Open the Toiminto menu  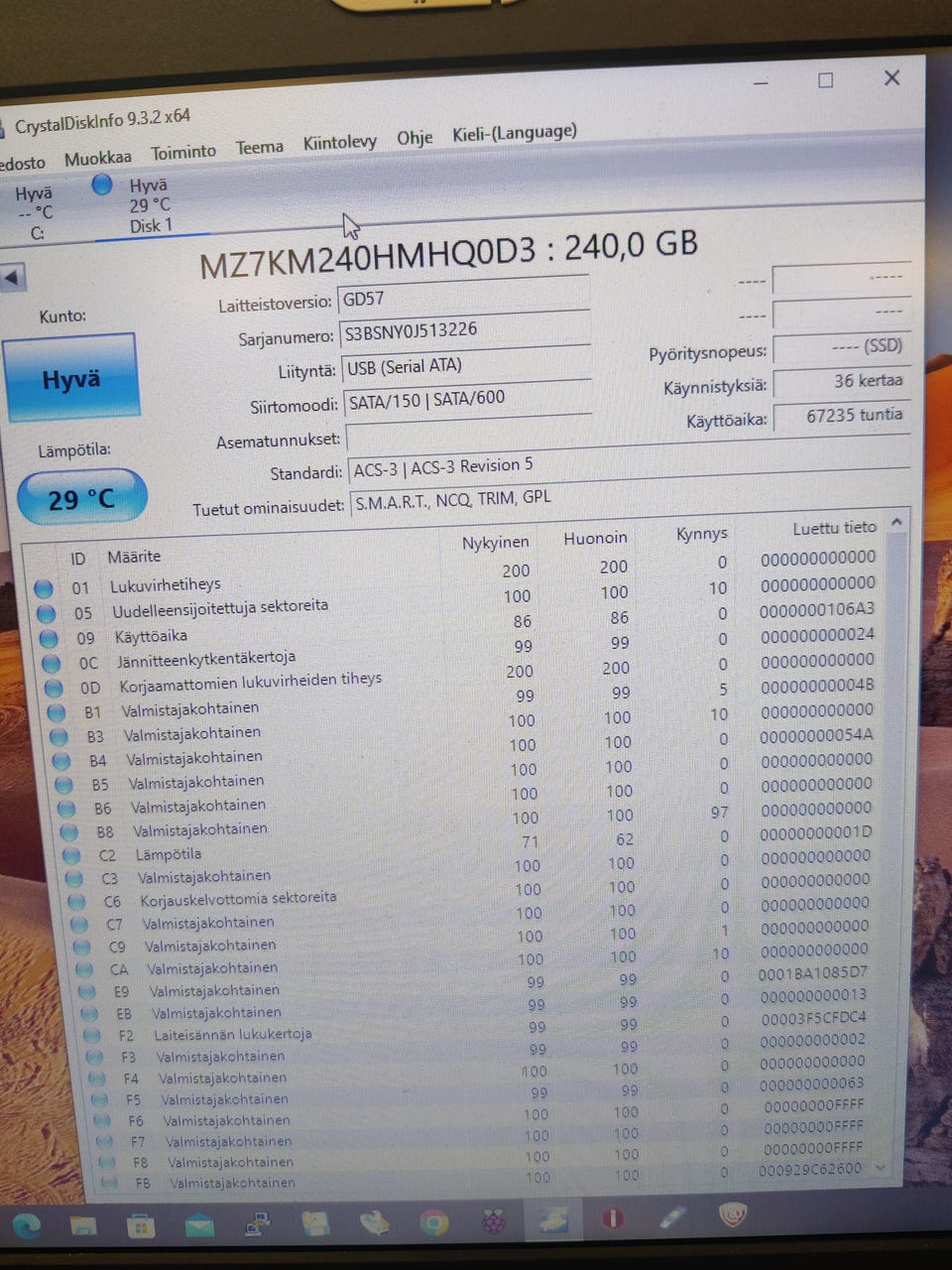[183, 152]
